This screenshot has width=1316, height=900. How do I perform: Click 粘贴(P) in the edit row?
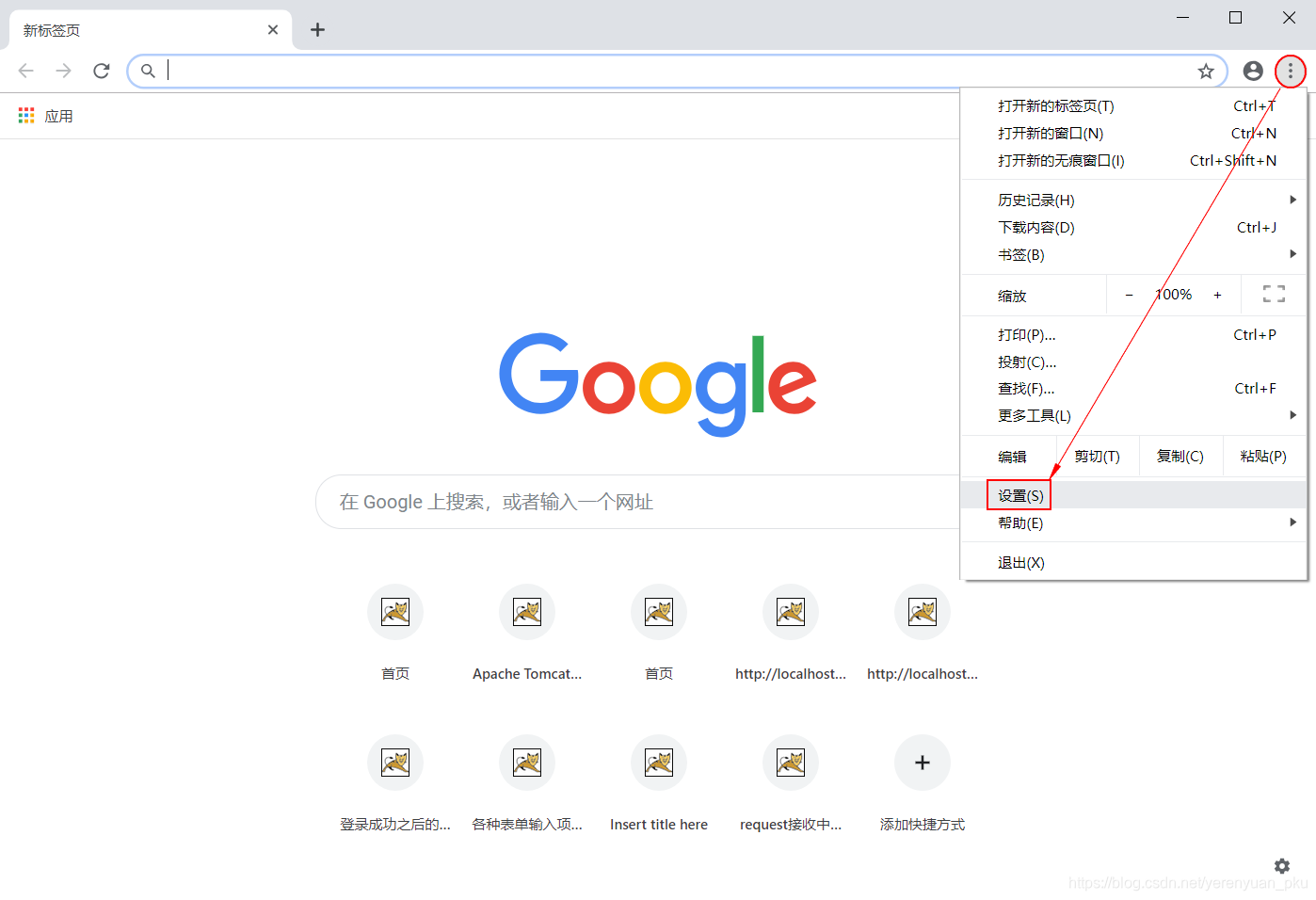[x=1264, y=457]
